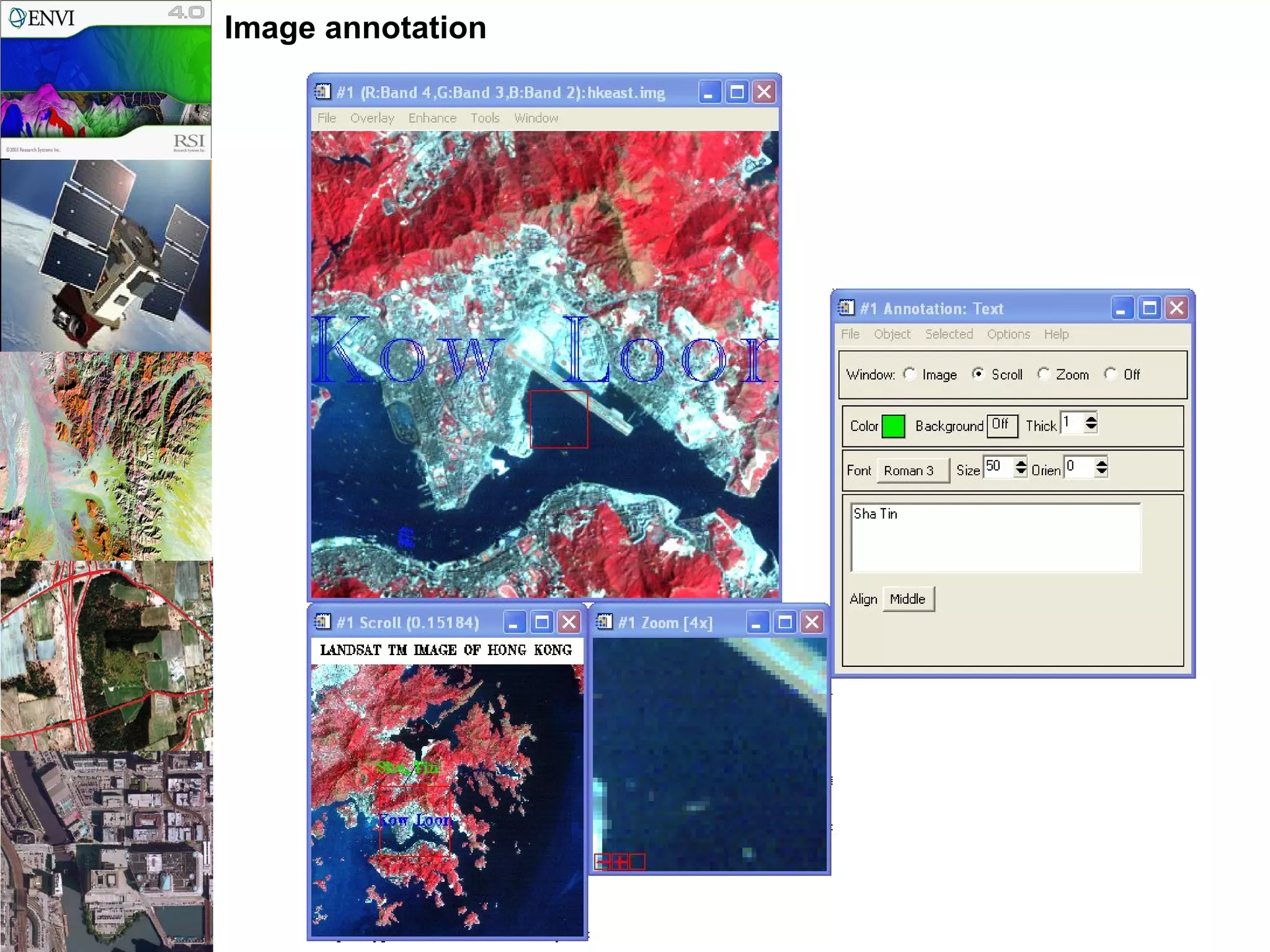The height and width of the screenshot is (952, 1270).
Task: Click the green annotation Color swatch
Action: pyautogui.click(x=893, y=426)
